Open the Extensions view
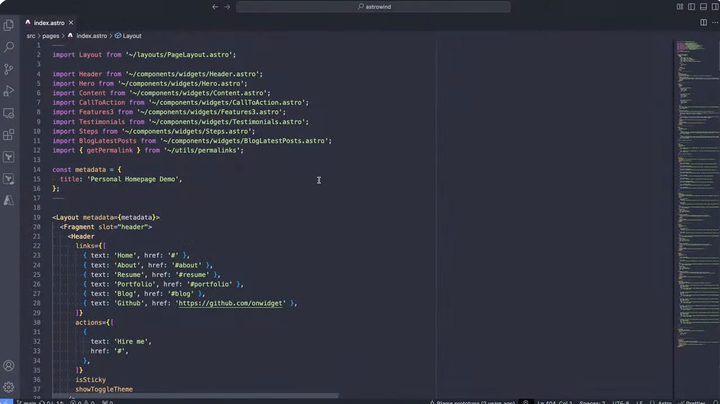The image size is (720, 404). click(x=9, y=135)
